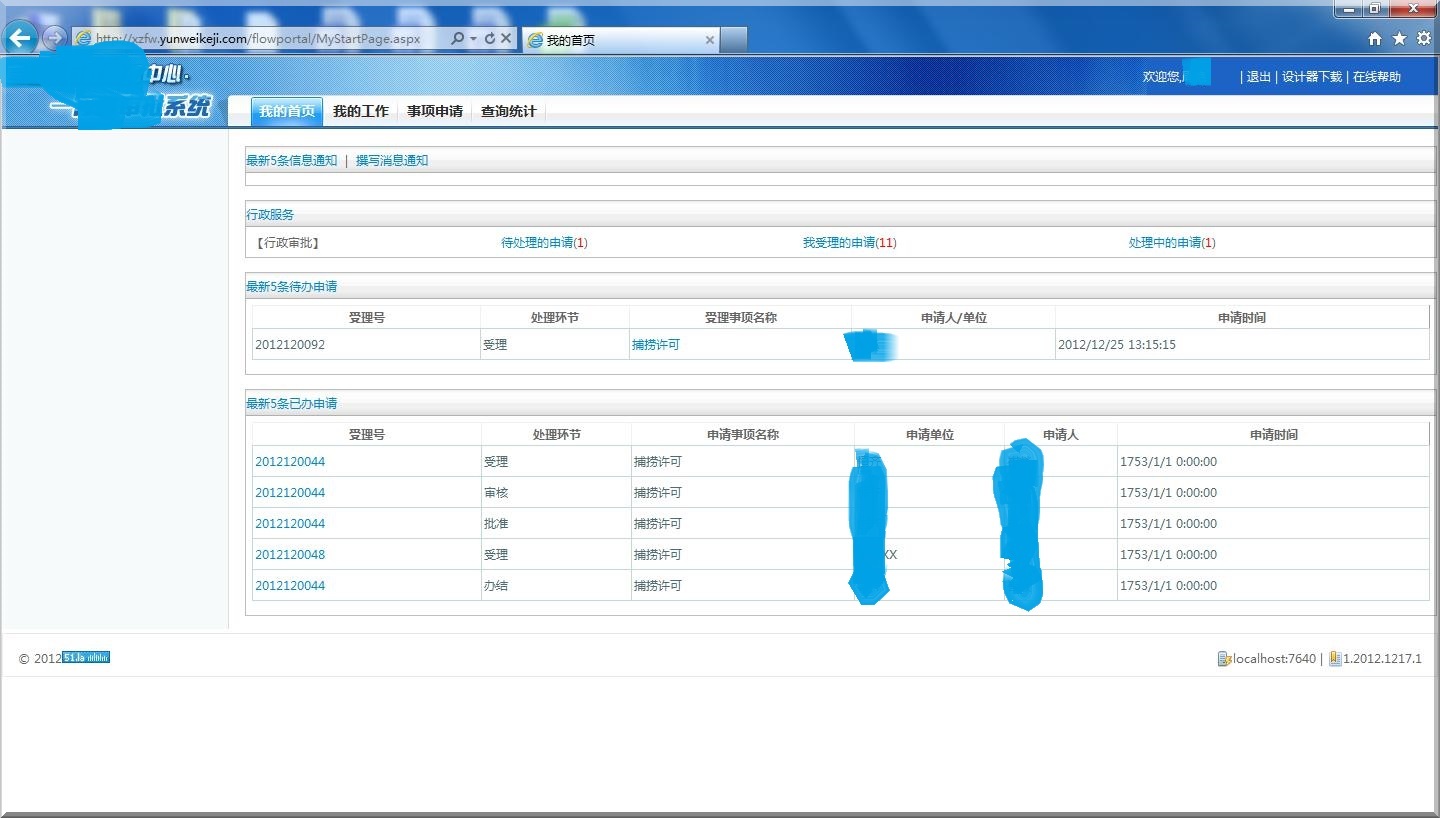Click 撰写消息通知 link
The width and height of the screenshot is (1440, 818).
(x=392, y=161)
